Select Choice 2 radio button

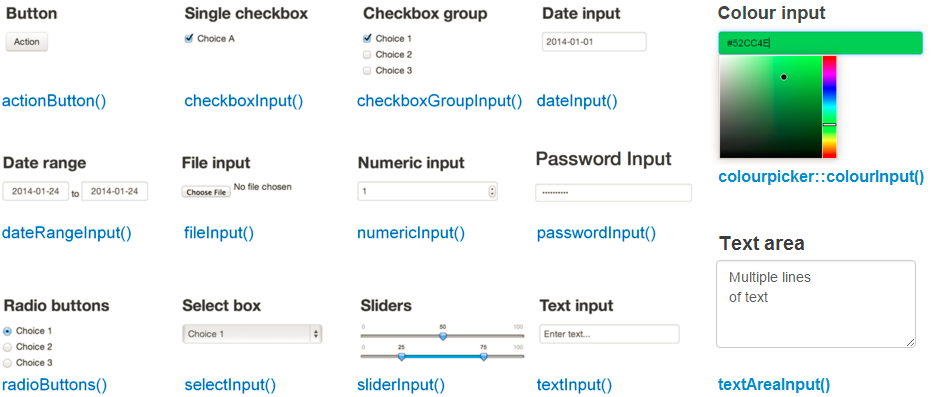tap(8, 347)
